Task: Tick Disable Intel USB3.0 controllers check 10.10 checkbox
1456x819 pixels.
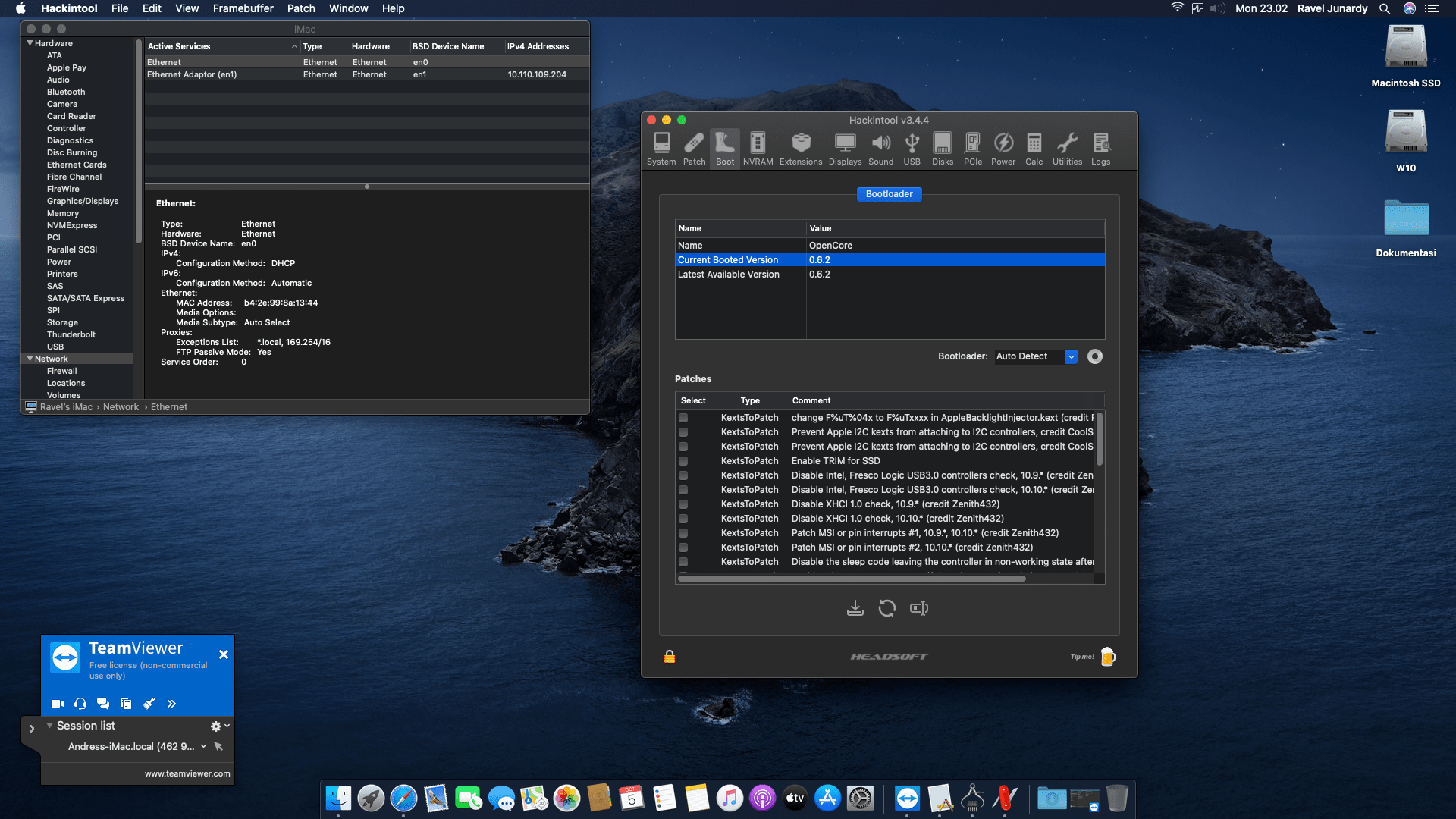Action: tap(683, 490)
